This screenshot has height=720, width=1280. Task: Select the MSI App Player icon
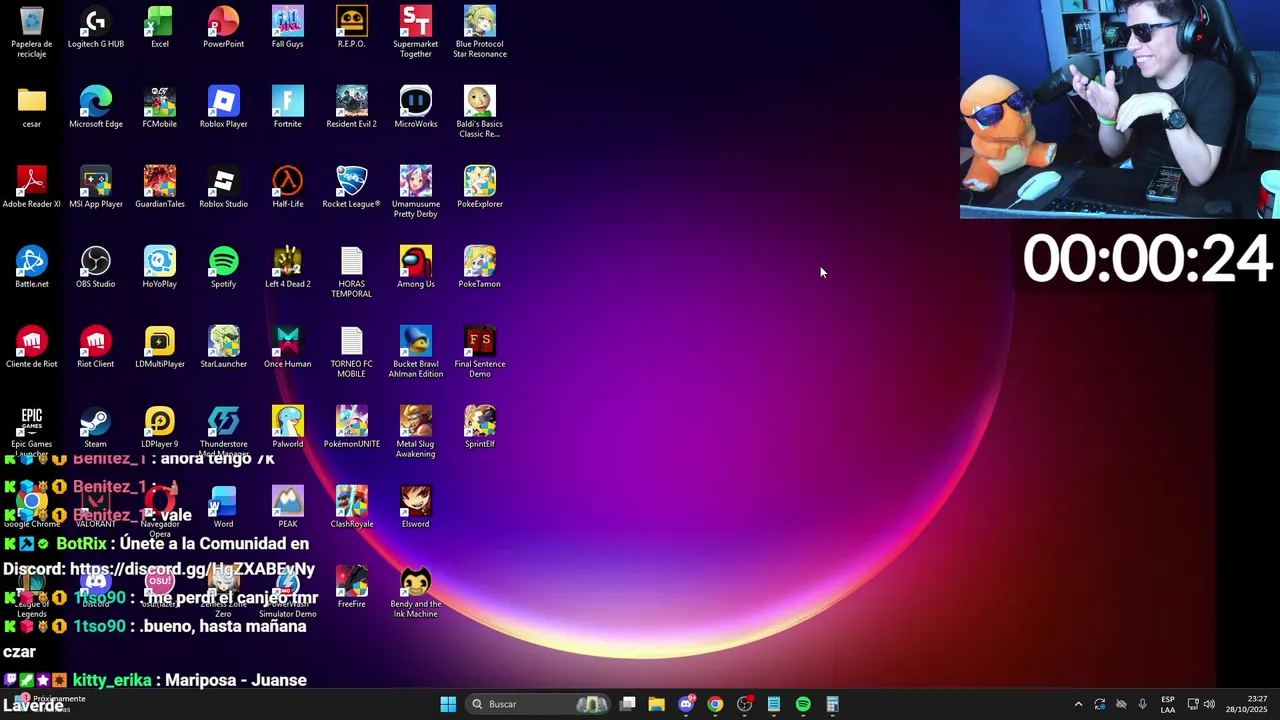tap(96, 188)
